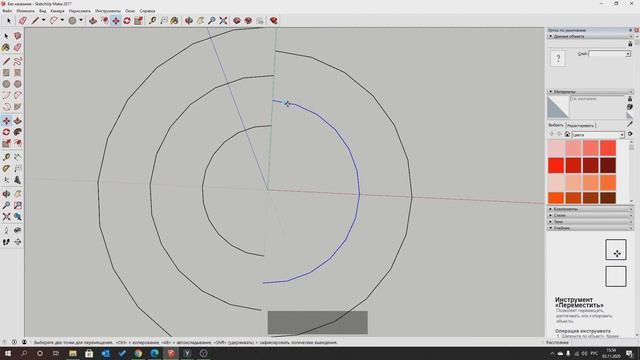Screen dimensions: 640x360
Task: Select the Line pencil tool in top toolbar
Action: [x=36, y=20]
